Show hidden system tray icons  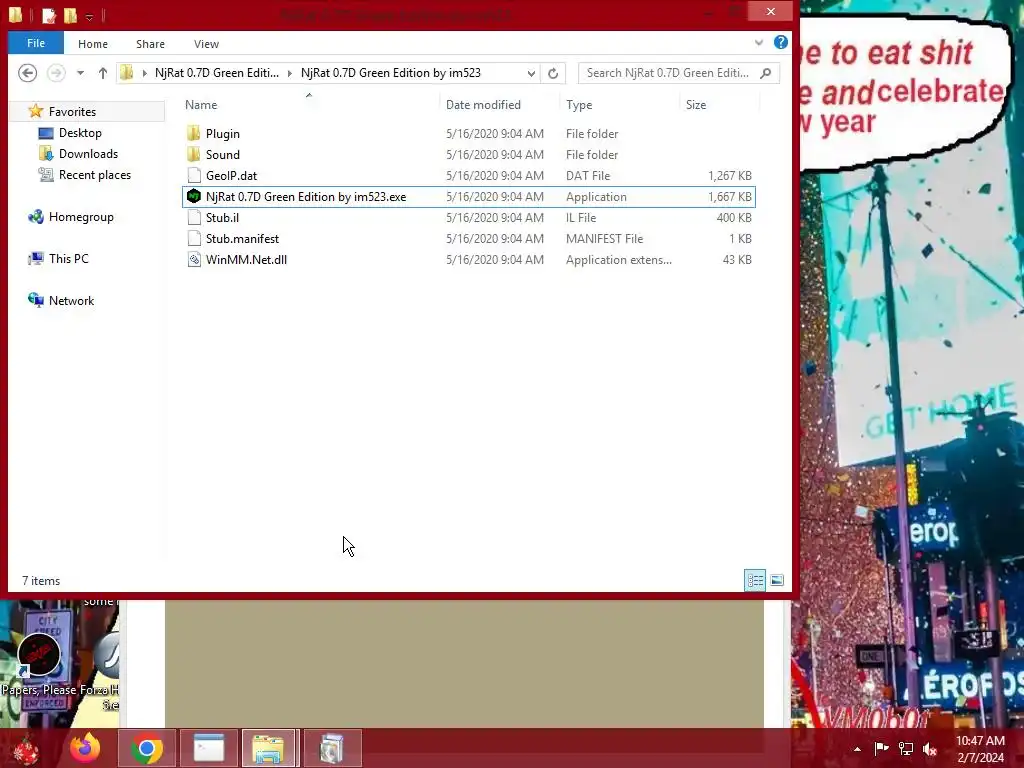857,749
